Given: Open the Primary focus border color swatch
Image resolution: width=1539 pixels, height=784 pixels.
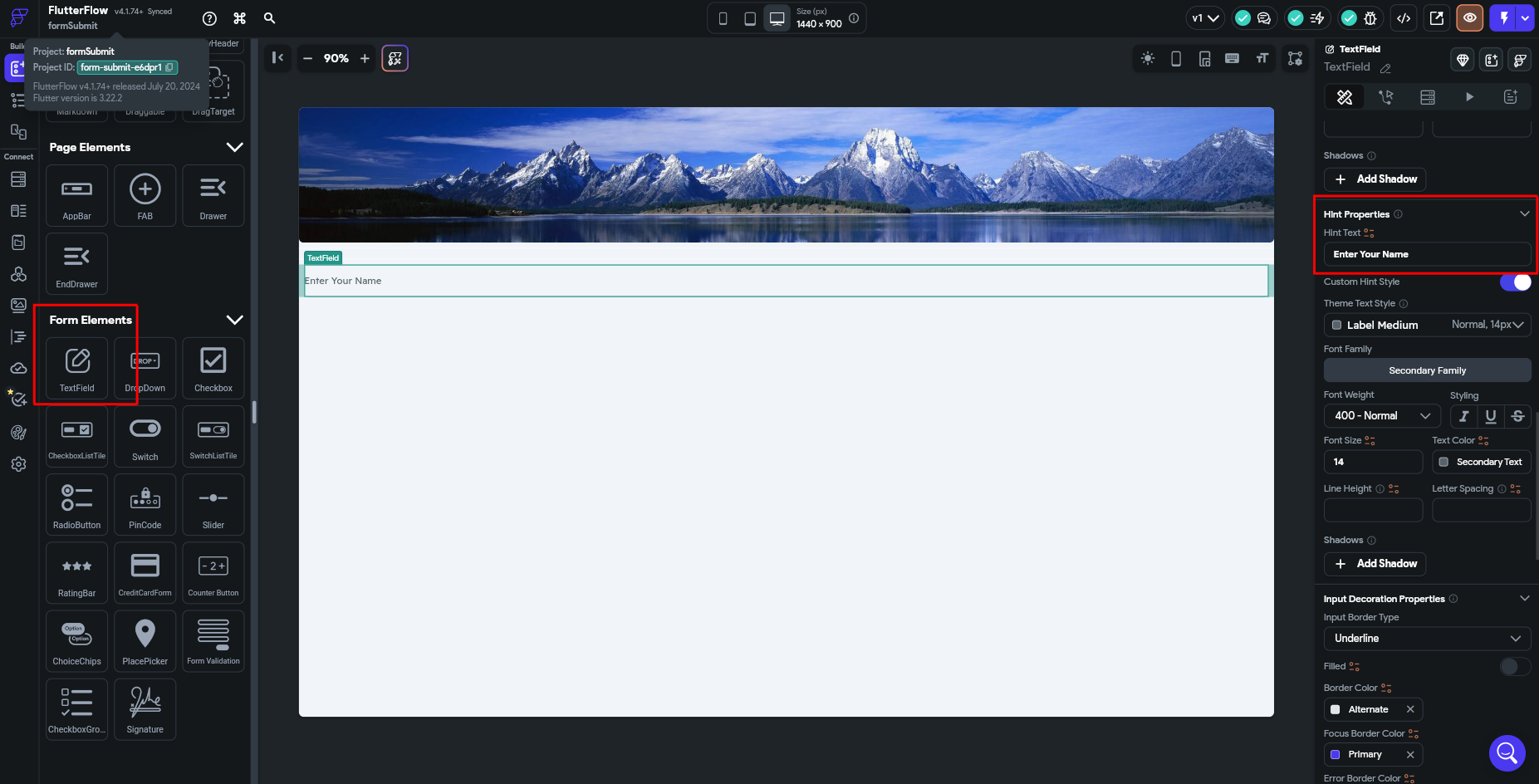Looking at the screenshot, I should pos(1336,755).
